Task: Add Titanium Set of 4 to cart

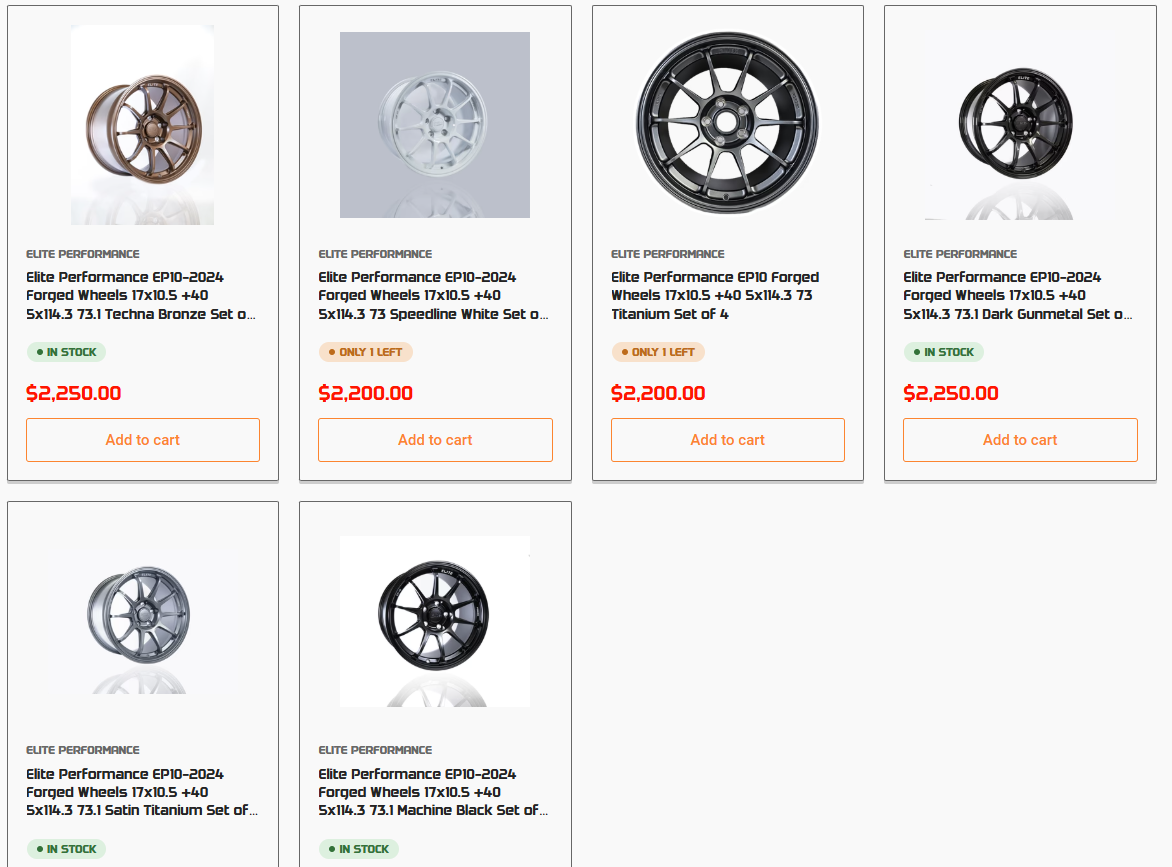Action: (728, 440)
